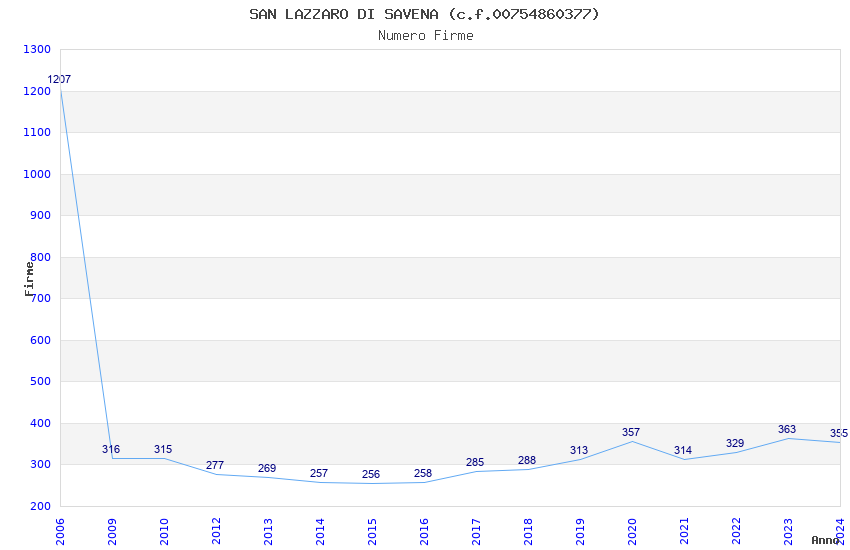
Task: Click the data label 355
Action: [x=839, y=433]
